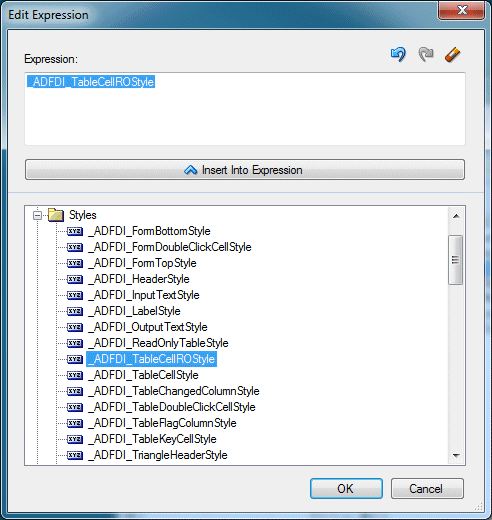Click inside the Expression text box
Screen dimensions: 492x520
tap(245, 109)
